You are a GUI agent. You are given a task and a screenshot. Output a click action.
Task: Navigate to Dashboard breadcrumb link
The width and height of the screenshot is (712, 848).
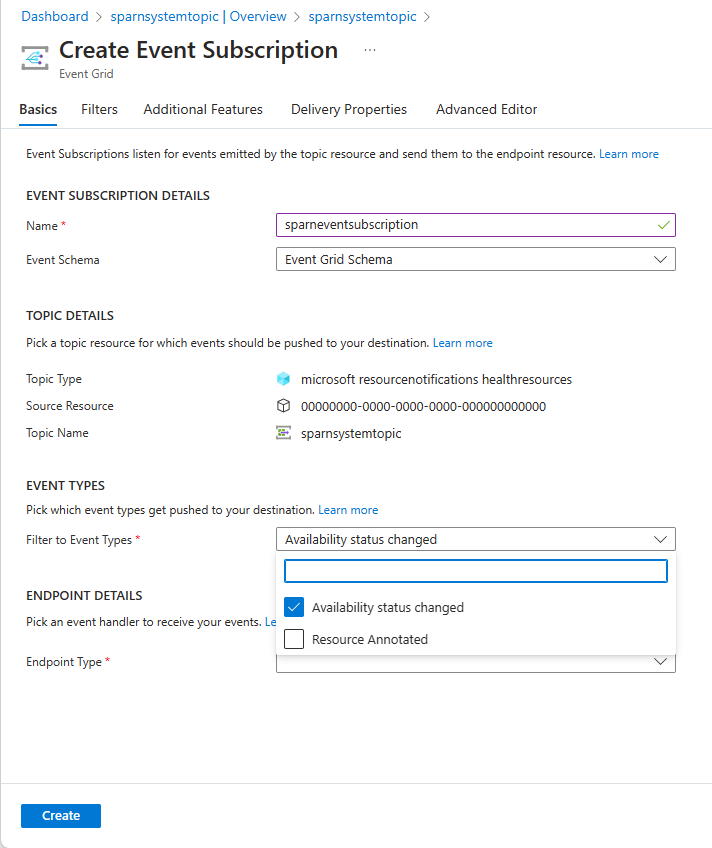[x=55, y=16]
